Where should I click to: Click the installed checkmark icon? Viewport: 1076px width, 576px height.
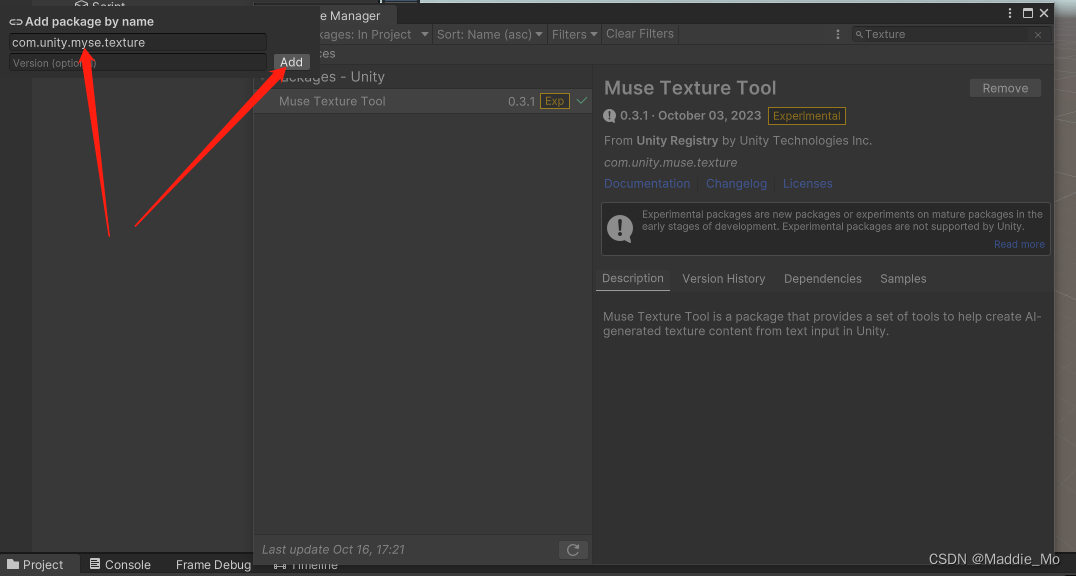pyautogui.click(x=582, y=101)
